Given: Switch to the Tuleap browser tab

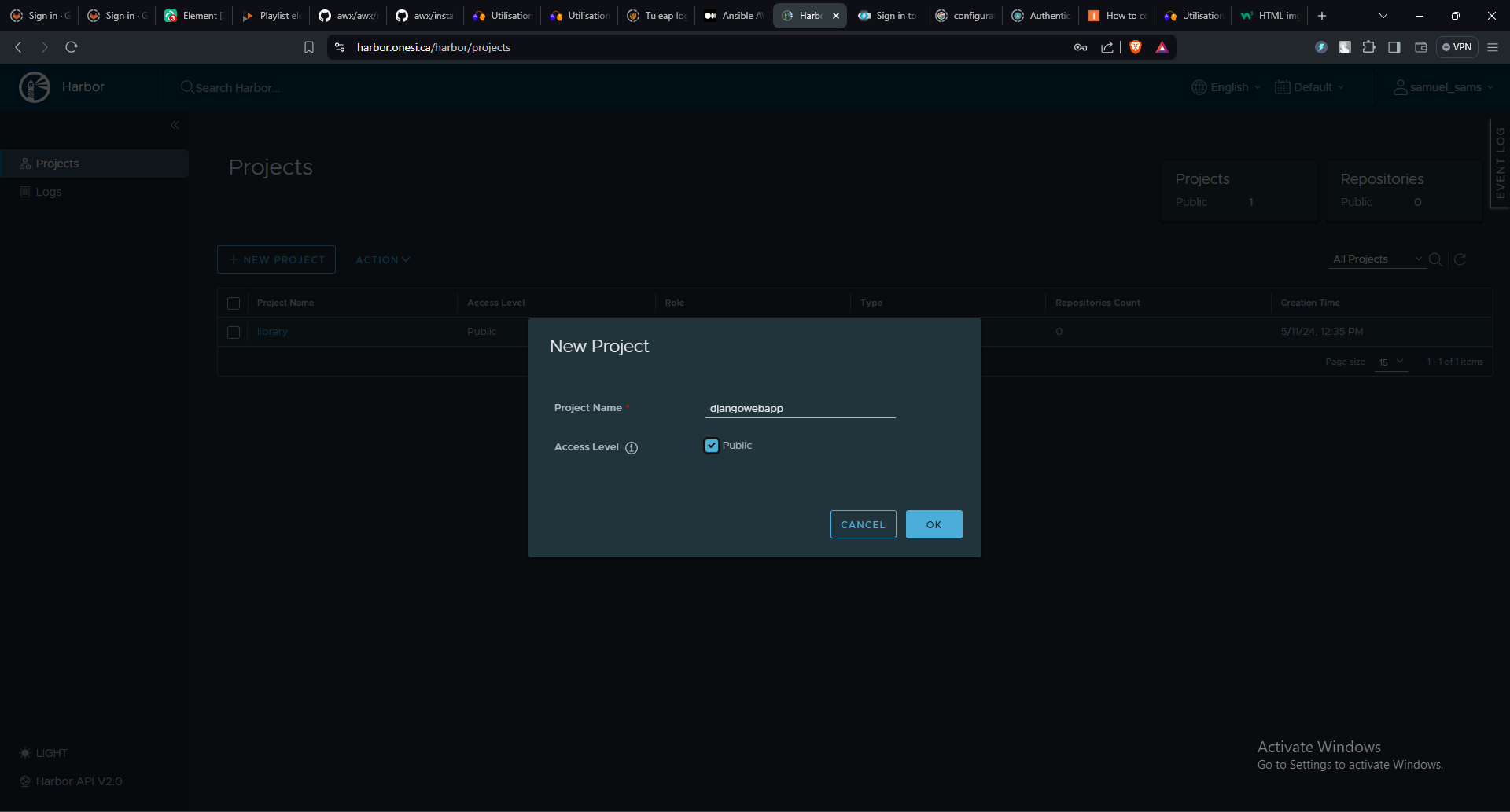Looking at the screenshot, I should [x=657, y=16].
